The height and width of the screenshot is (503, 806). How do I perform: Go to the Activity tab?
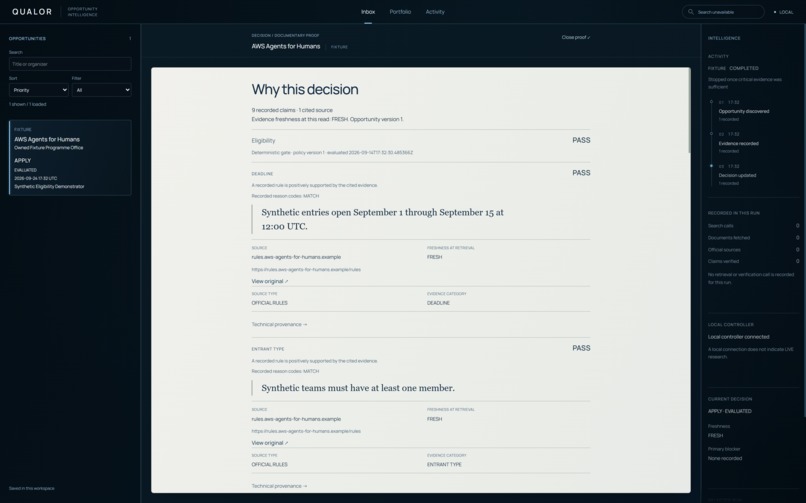coord(435,12)
